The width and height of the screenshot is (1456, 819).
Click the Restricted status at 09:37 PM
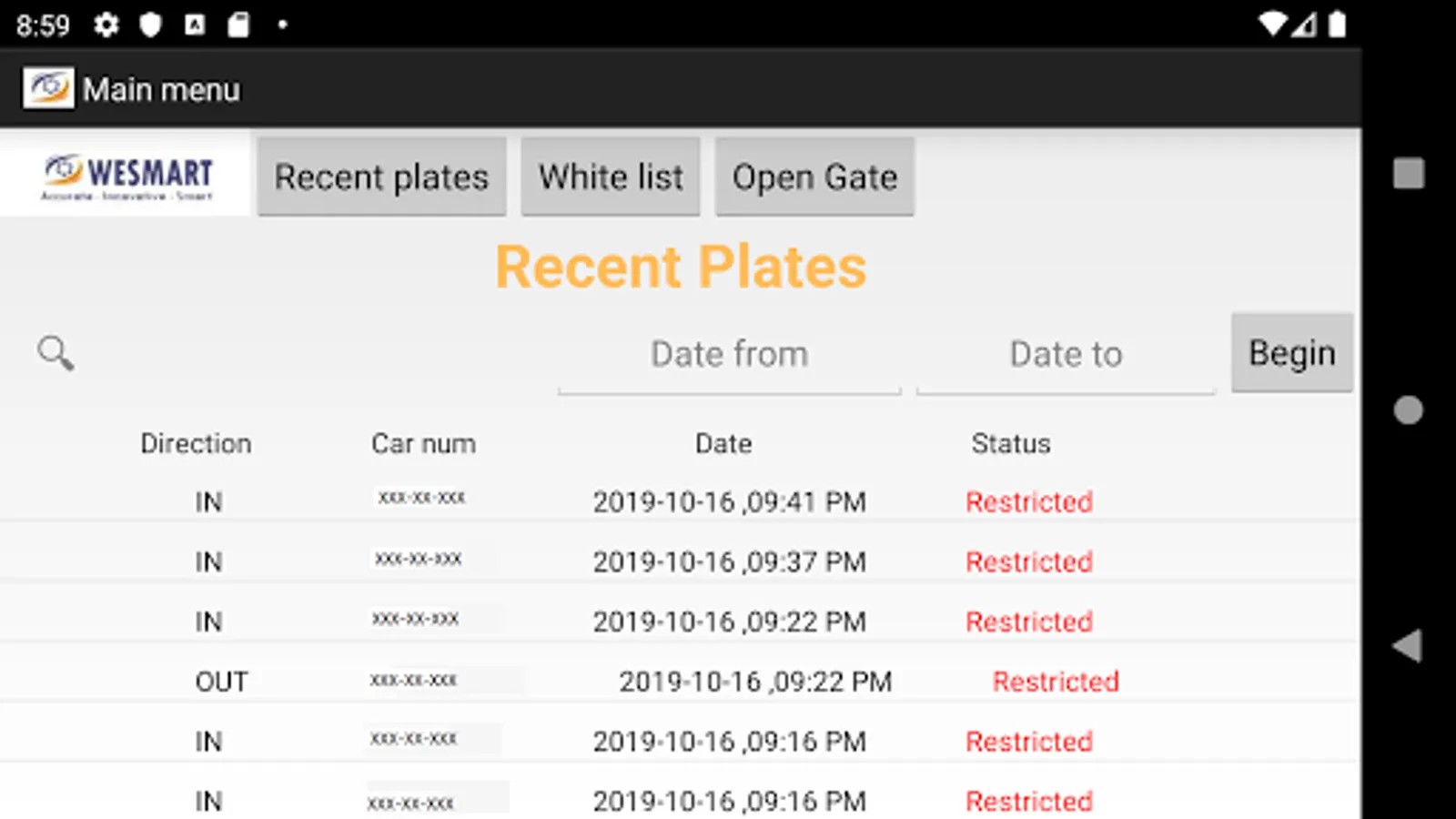[x=1029, y=561]
